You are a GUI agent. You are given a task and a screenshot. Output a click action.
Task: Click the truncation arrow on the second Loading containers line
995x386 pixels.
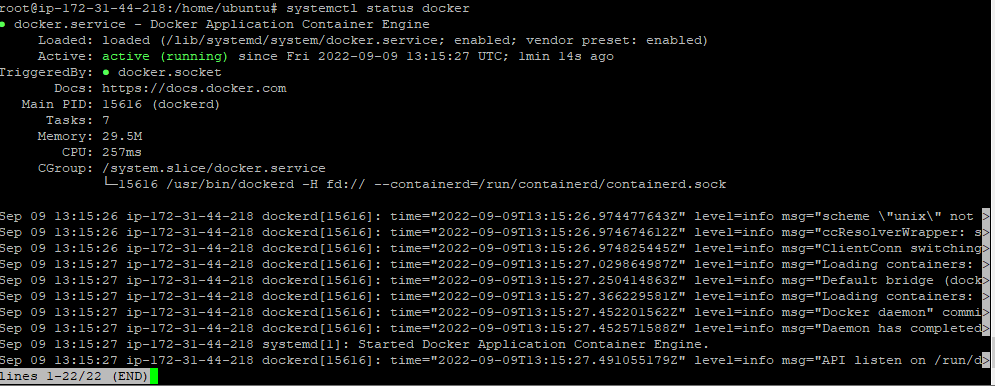click(x=985, y=296)
